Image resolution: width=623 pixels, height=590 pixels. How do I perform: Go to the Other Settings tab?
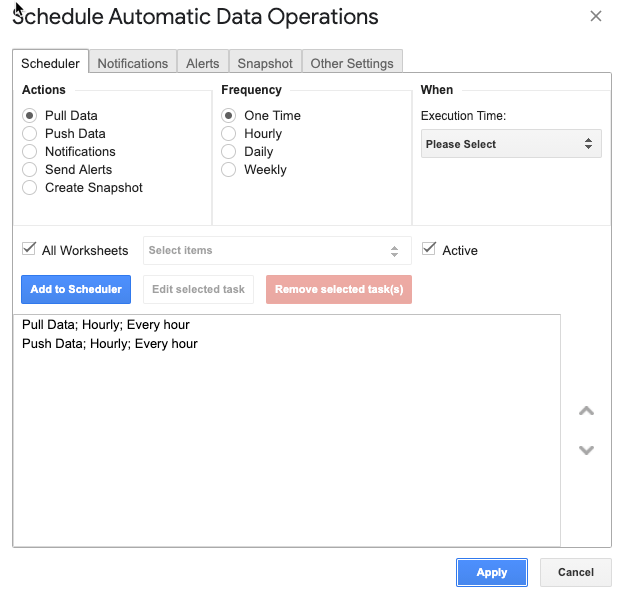tap(352, 63)
